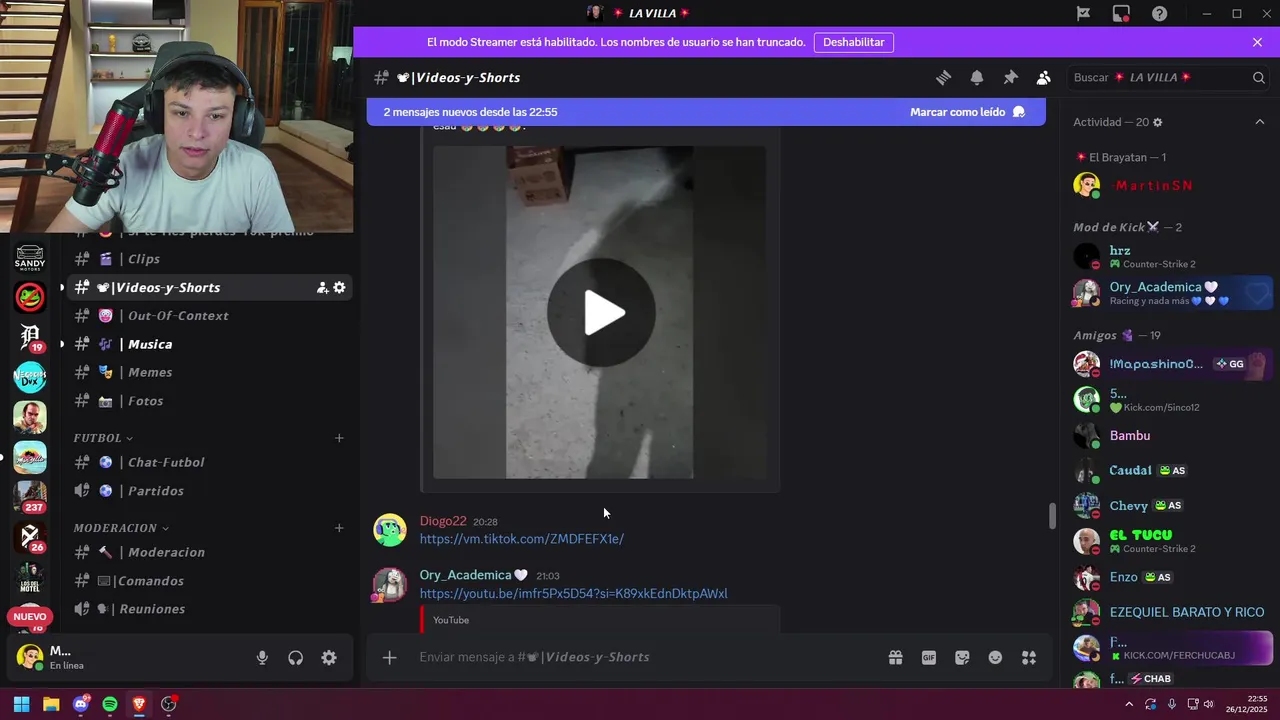
Task: Show pinned messages via pin icon
Action: (x=1010, y=78)
